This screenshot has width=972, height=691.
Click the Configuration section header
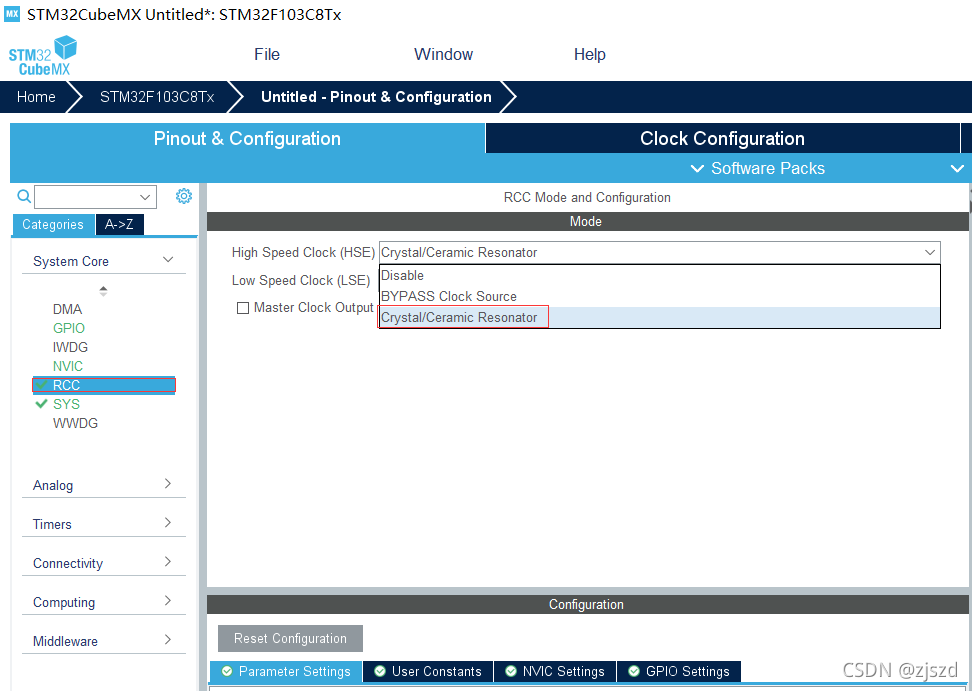pyautogui.click(x=587, y=604)
